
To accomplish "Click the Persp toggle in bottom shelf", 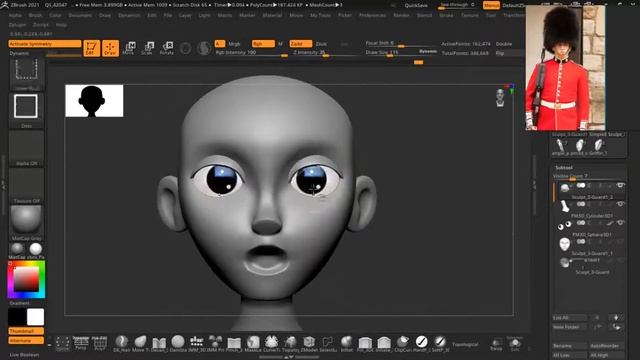I will (x=81, y=343).
